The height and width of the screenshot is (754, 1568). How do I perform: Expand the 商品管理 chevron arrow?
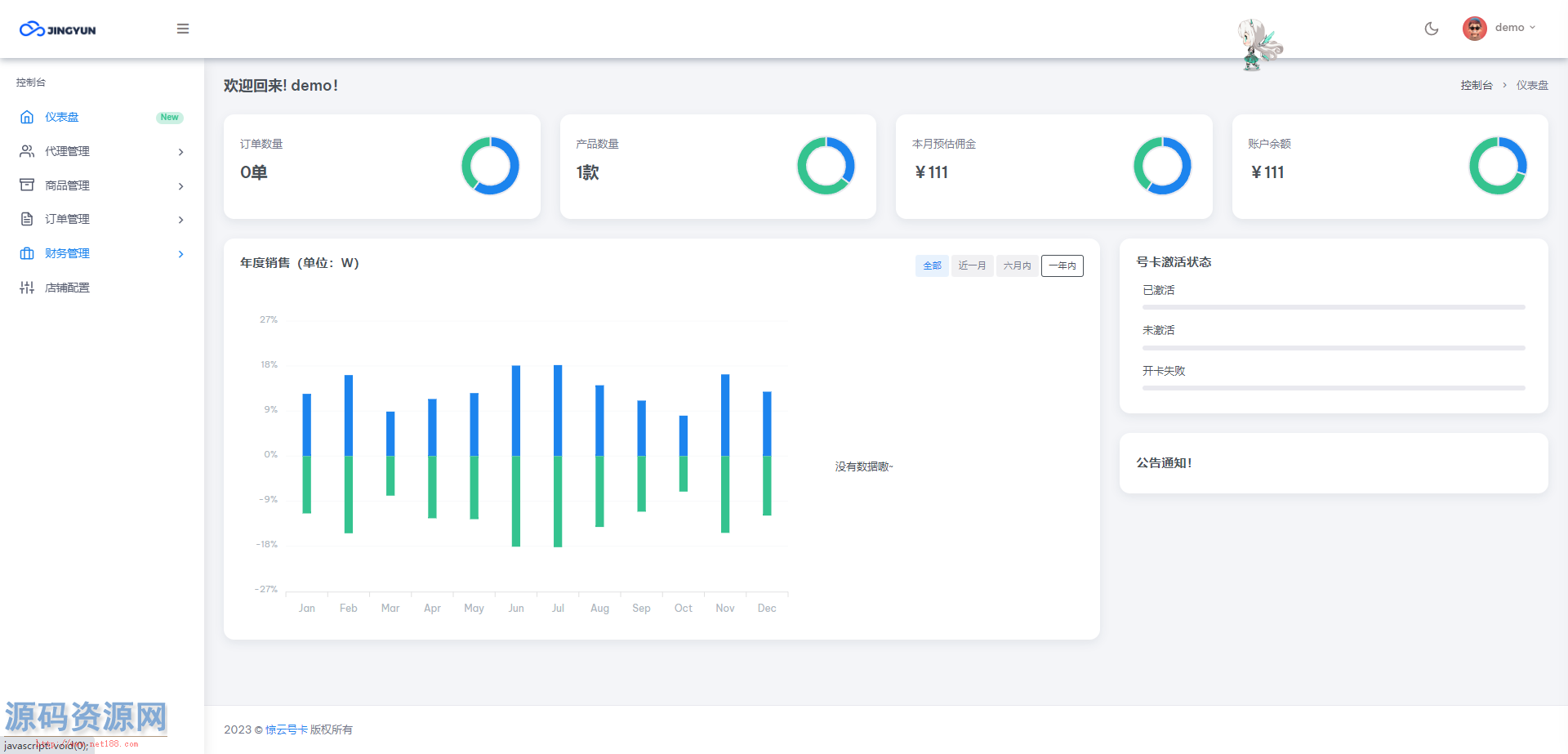[180, 186]
